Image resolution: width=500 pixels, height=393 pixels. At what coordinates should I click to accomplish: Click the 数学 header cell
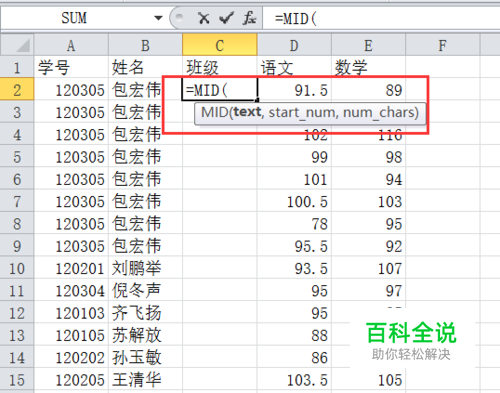[368, 68]
